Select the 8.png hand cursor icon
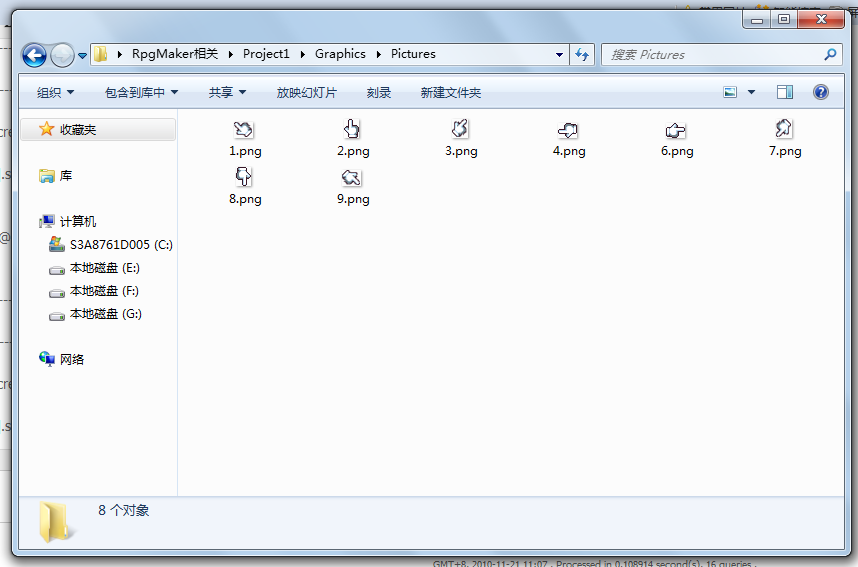The height and width of the screenshot is (567, 858). (244, 177)
